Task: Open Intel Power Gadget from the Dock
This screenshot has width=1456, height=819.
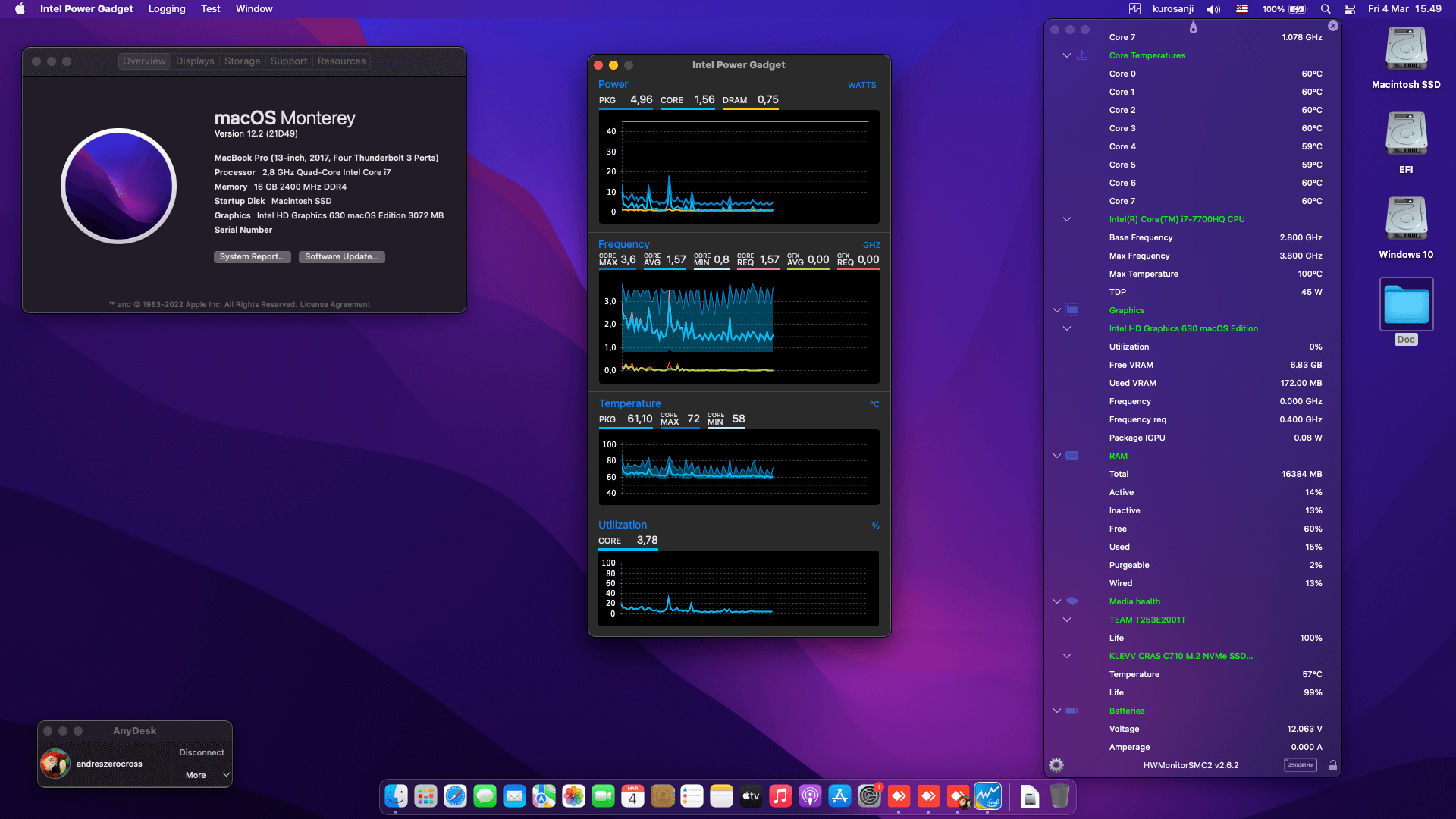Action: click(x=988, y=796)
